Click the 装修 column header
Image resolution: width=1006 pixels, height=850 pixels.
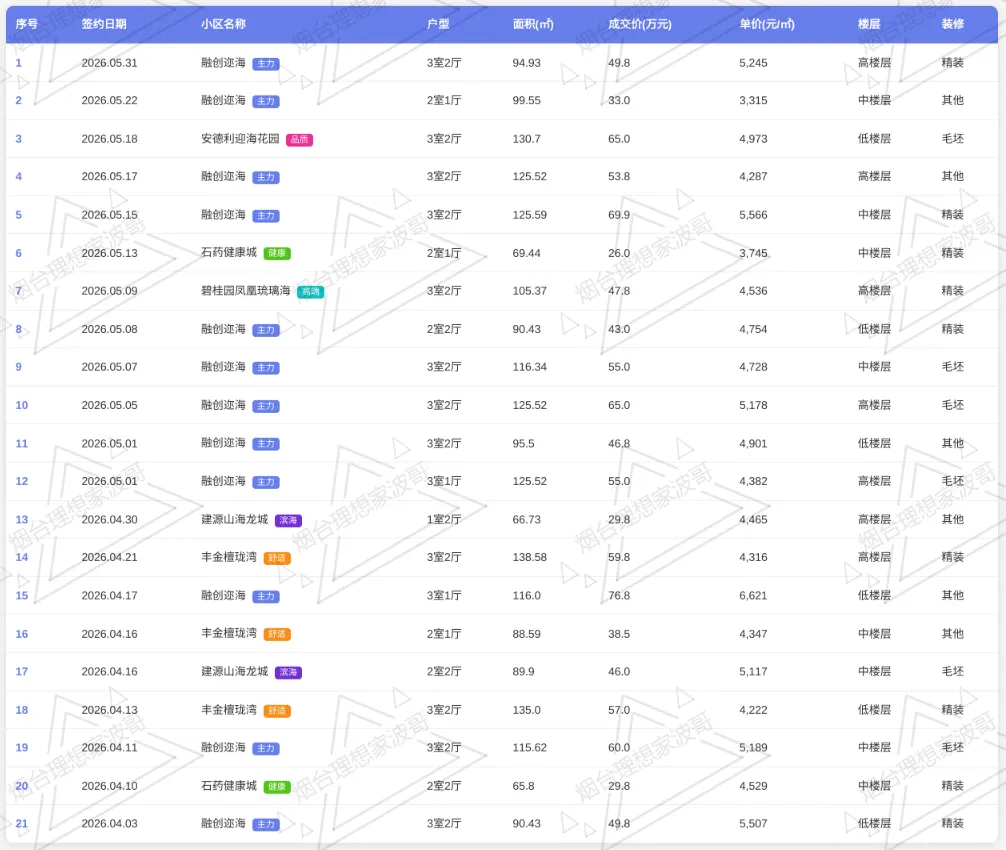[953, 24]
